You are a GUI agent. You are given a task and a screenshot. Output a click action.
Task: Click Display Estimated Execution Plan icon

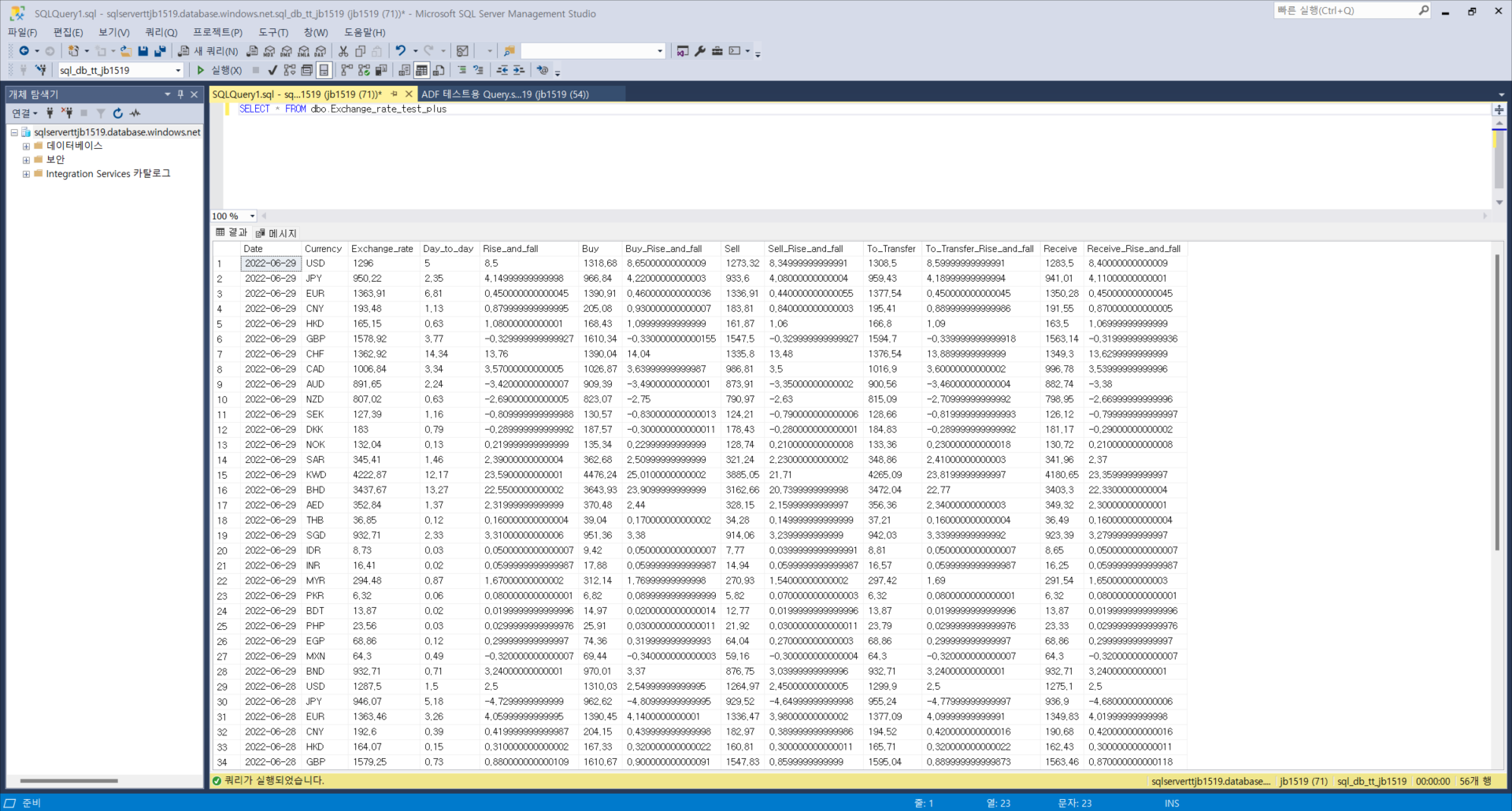point(290,70)
